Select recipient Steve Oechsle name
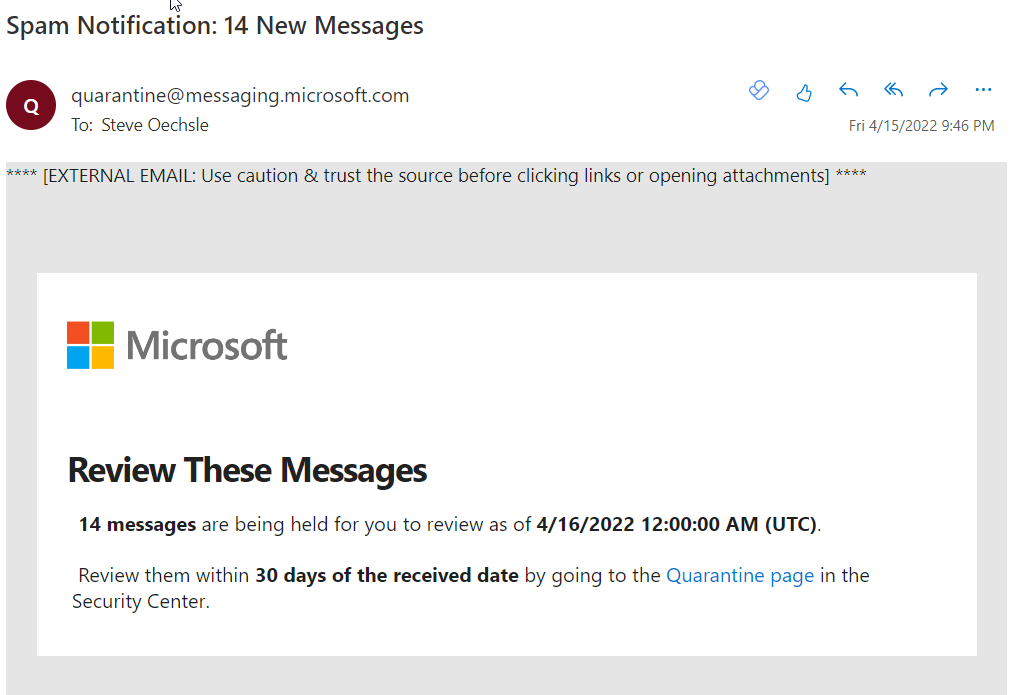 [155, 125]
